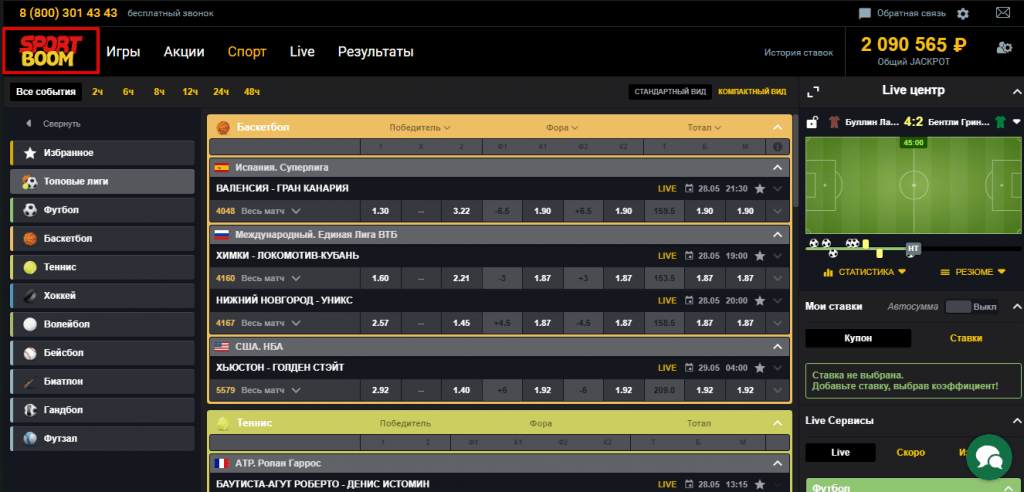The height and width of the screenshot is (492, 1024).
Task: Select Хоккей in the sidebar
Action: click(x=103, y=296)
